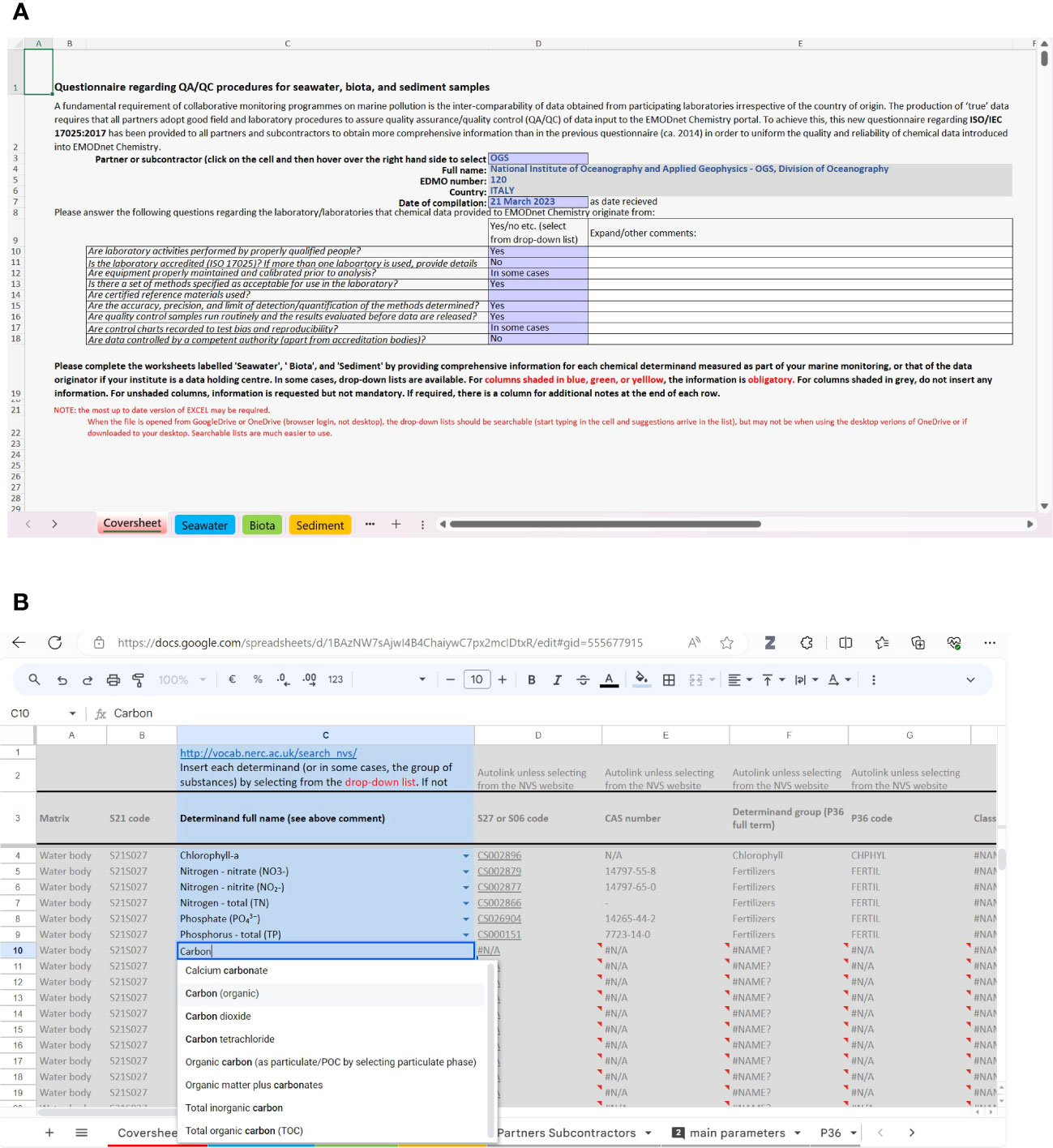Collapse the toolbar with the chevron
Viewport: 1053px width, 1148px height.
coord(970,680)
